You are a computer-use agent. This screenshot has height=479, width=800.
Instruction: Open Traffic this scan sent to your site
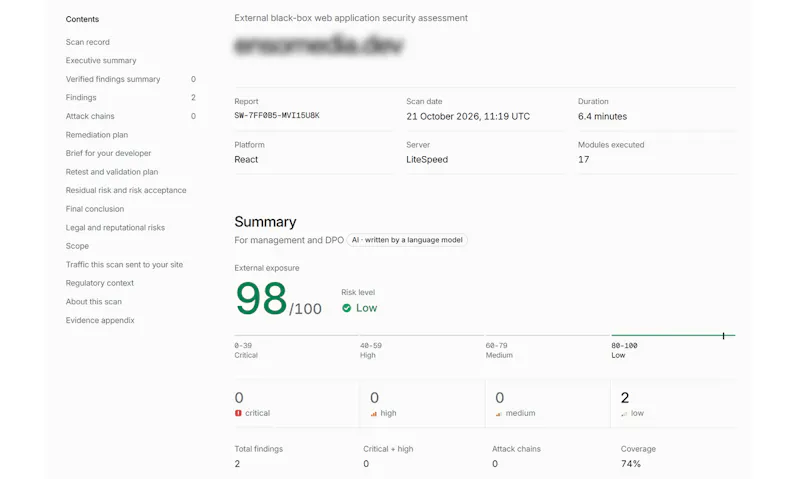(124, 264)
